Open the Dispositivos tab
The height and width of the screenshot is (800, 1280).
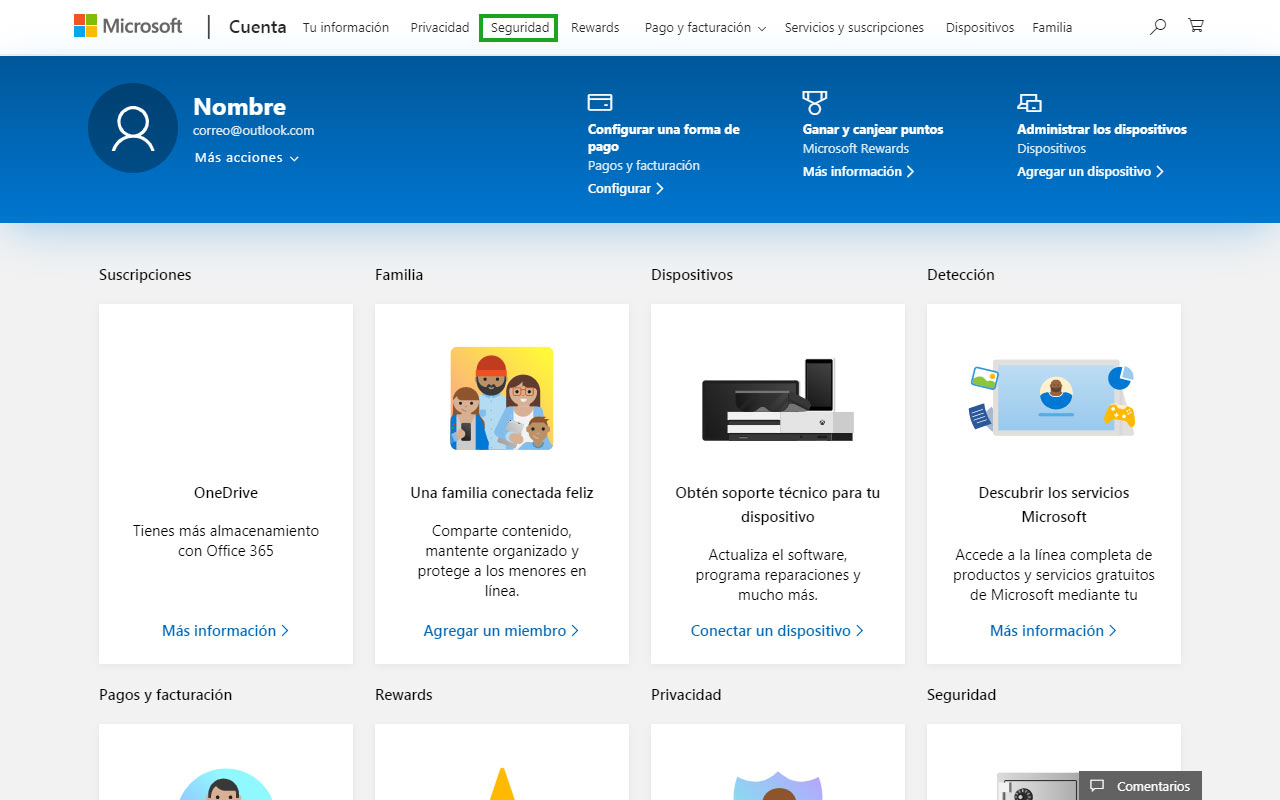click(980, 28)
